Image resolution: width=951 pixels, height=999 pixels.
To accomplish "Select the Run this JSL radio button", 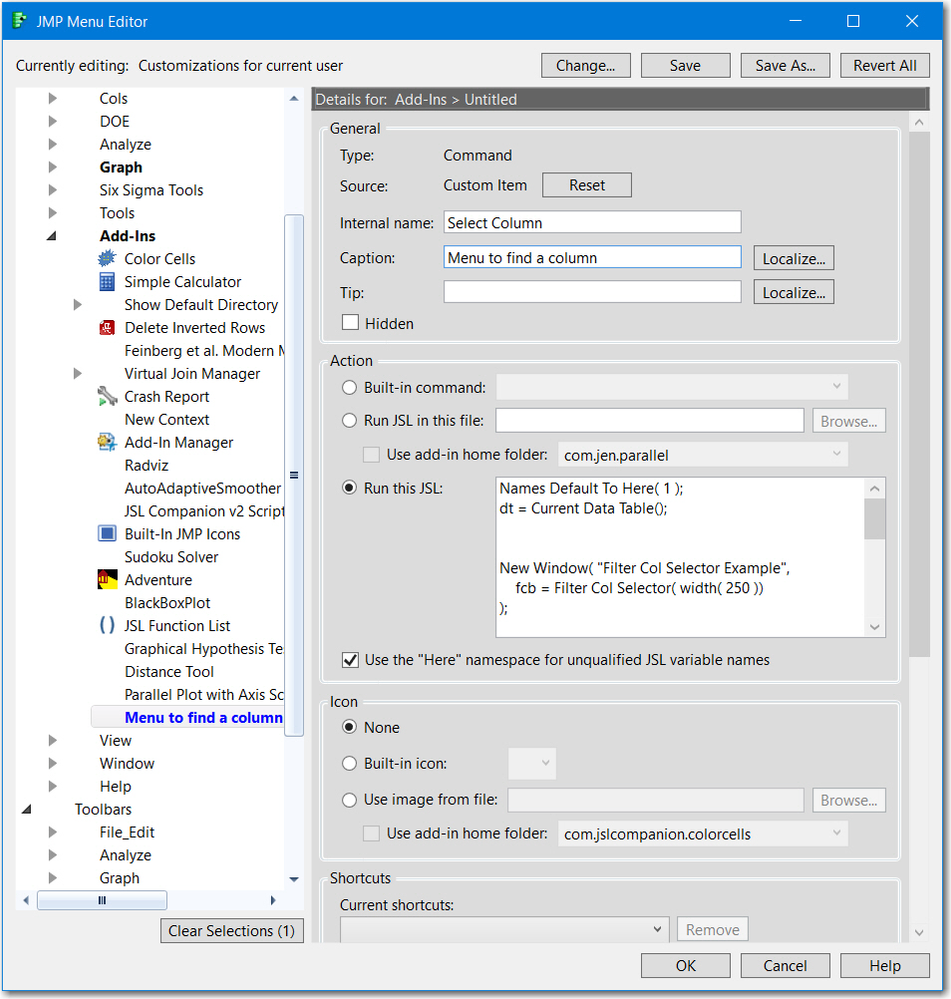I will click(x=349, y=488).
